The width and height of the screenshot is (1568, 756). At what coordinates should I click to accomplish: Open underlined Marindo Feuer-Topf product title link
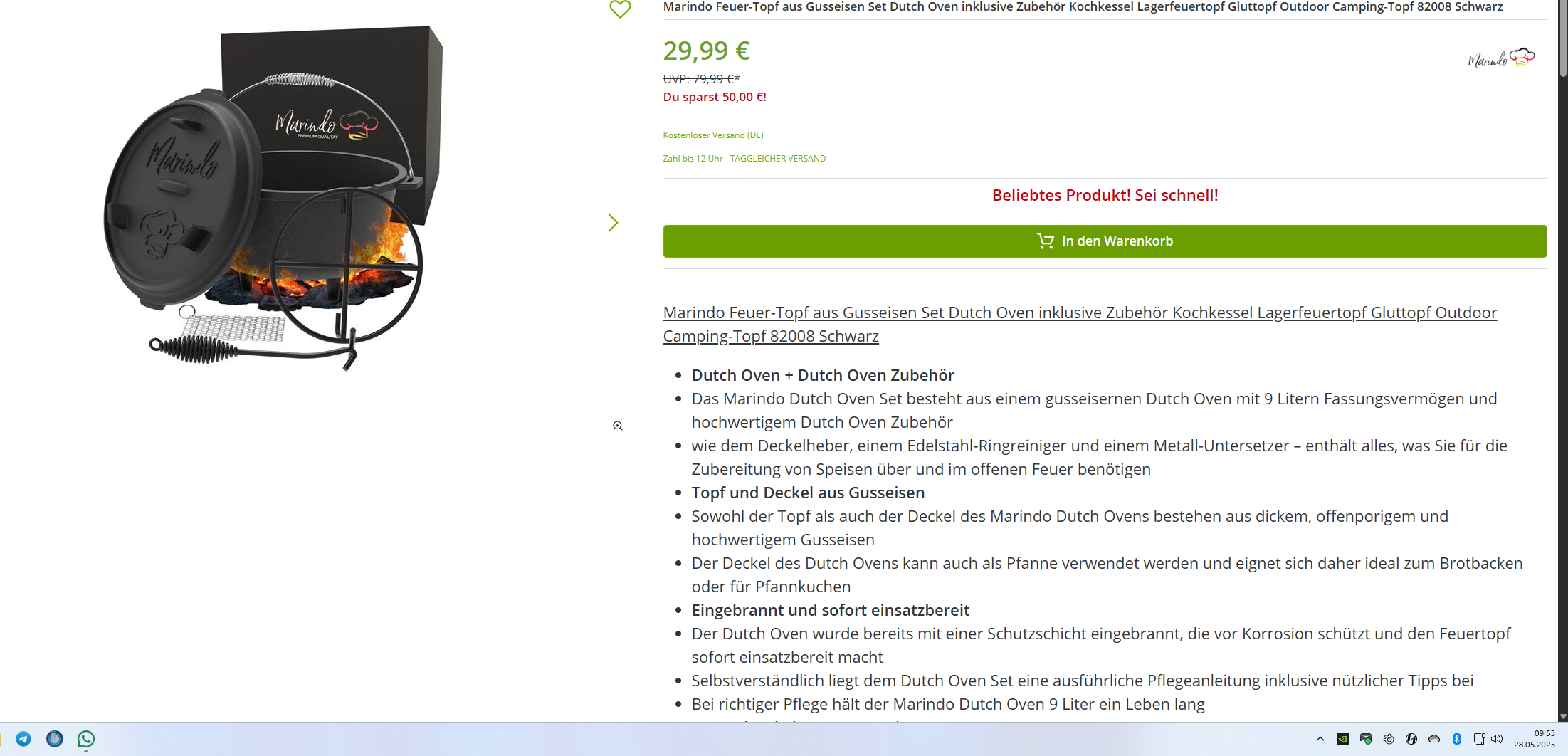tap(1080, 324)
